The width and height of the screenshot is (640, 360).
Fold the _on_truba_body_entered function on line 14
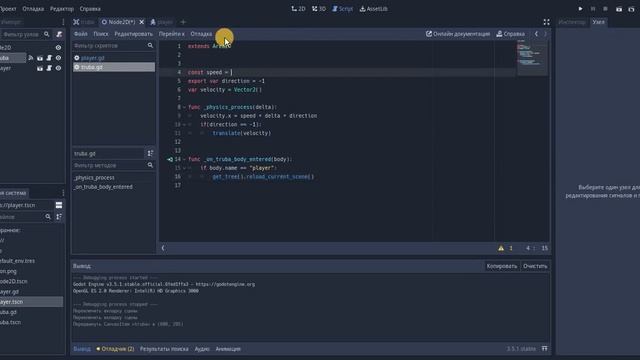click(x=184, y=160)
